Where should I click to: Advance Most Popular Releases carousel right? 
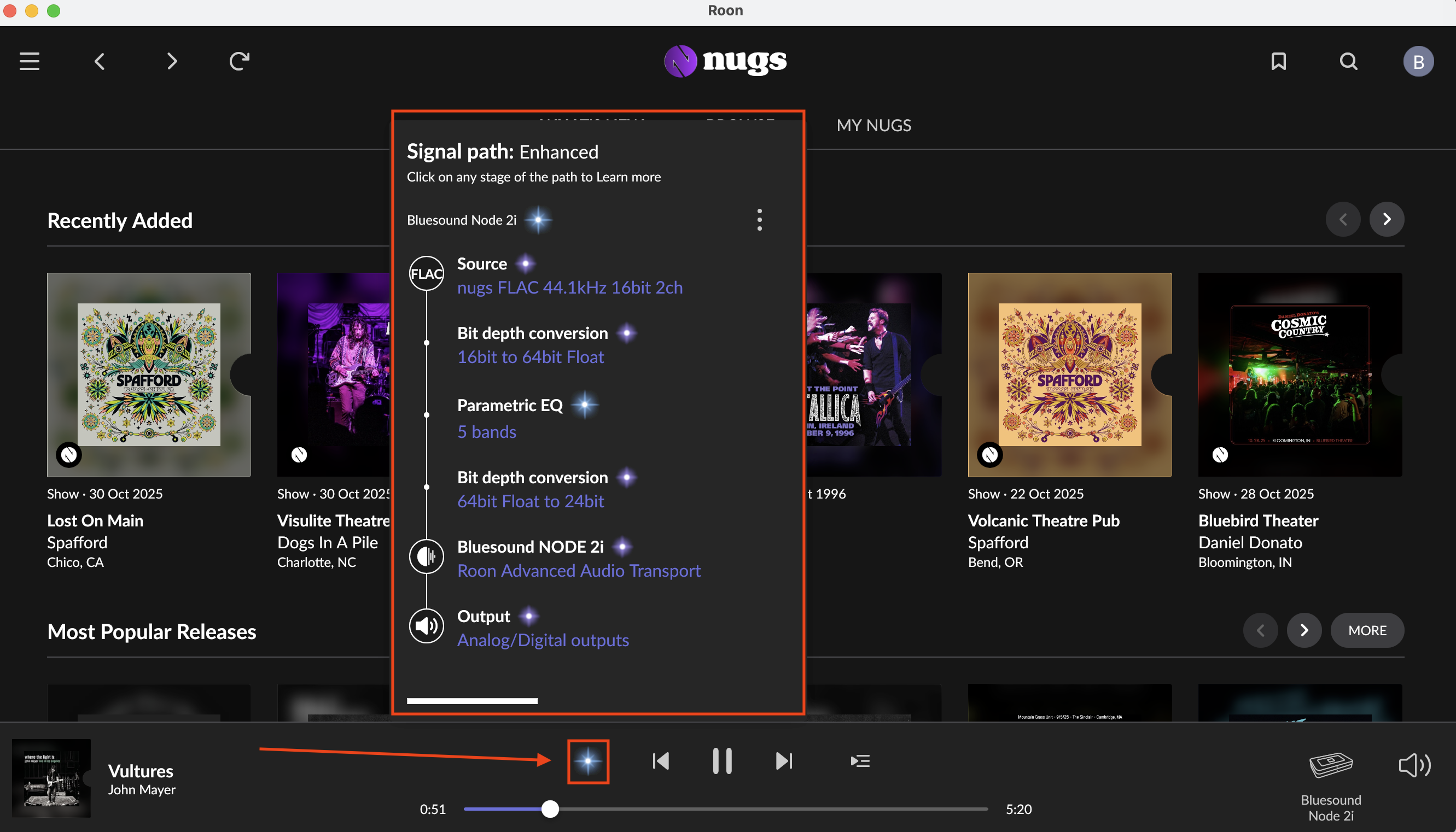tap(1304, 630)
